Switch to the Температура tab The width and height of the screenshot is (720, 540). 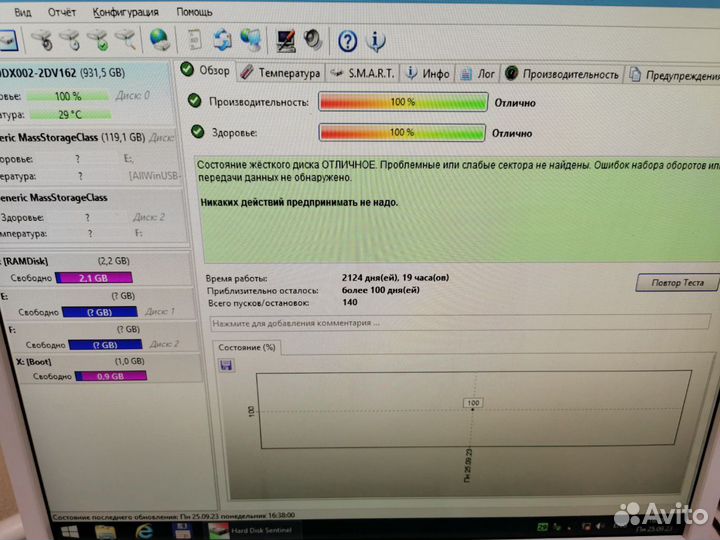(x=280, y=73)
